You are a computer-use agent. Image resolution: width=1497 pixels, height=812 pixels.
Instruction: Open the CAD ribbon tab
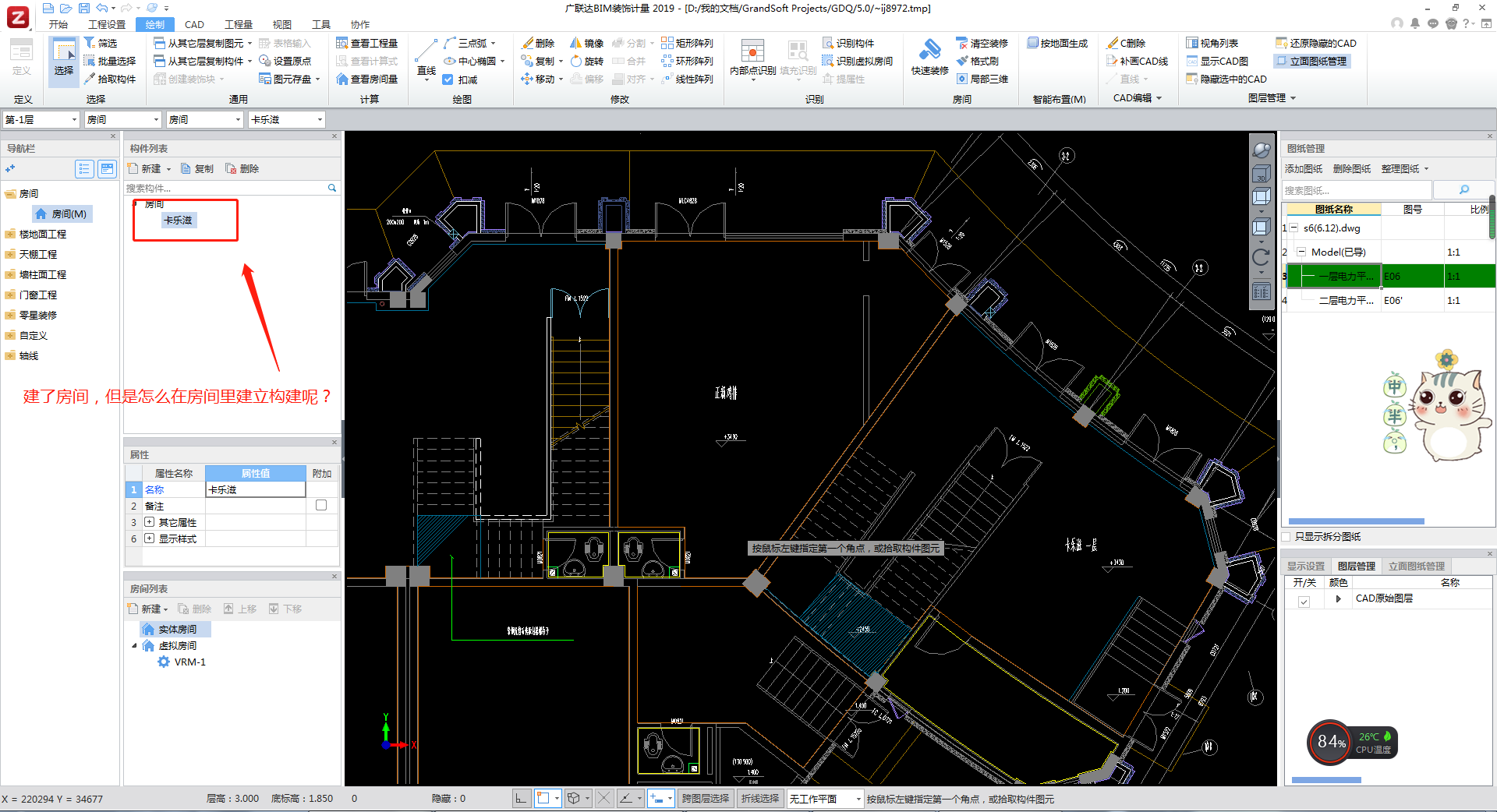tap(194, 24)
